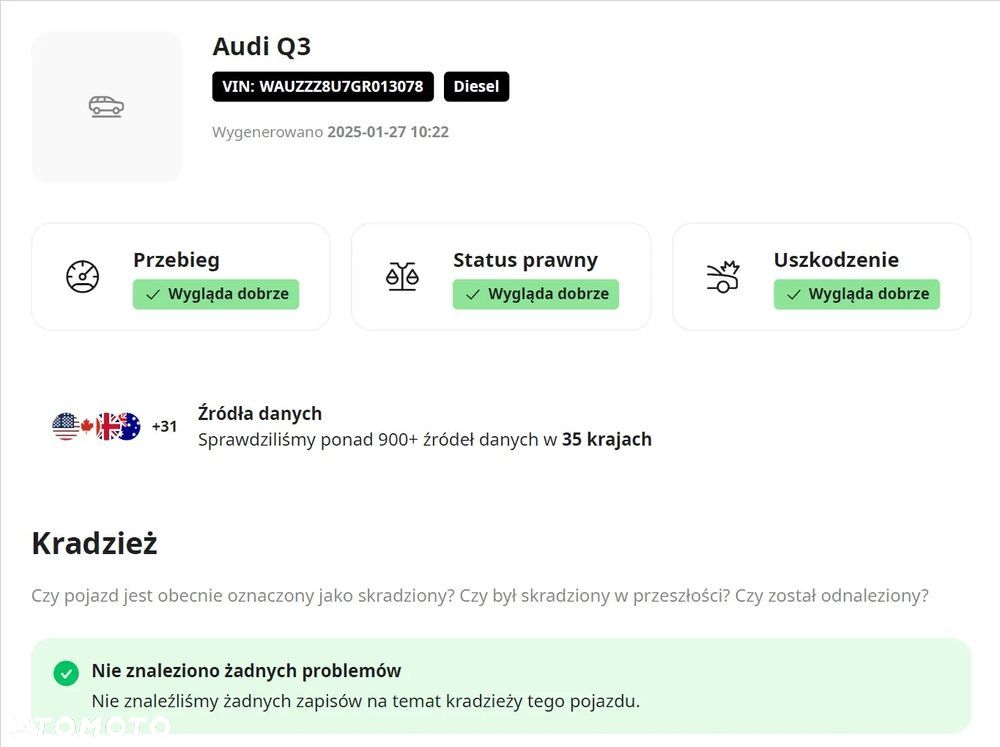Click the Canada flag icon
1000x747 pixels.
(87, 426)
